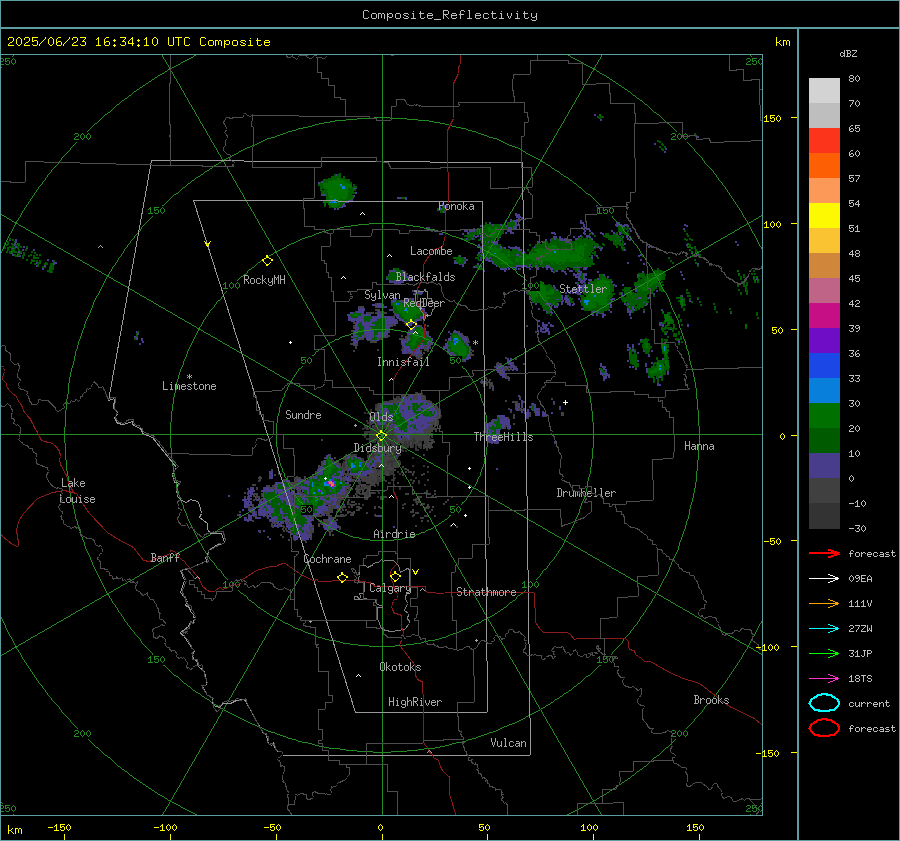This screenshot has height=841, width=900.
Task: Select the Innisfail label
Action: point(403,362)
